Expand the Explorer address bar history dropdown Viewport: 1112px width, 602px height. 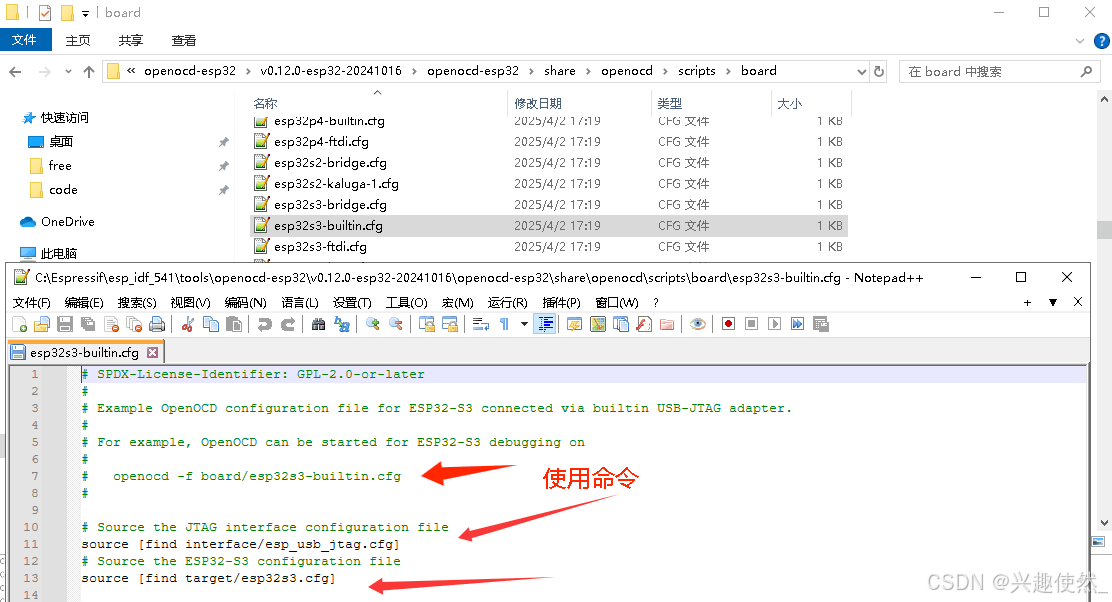click(x=862, y=72)
